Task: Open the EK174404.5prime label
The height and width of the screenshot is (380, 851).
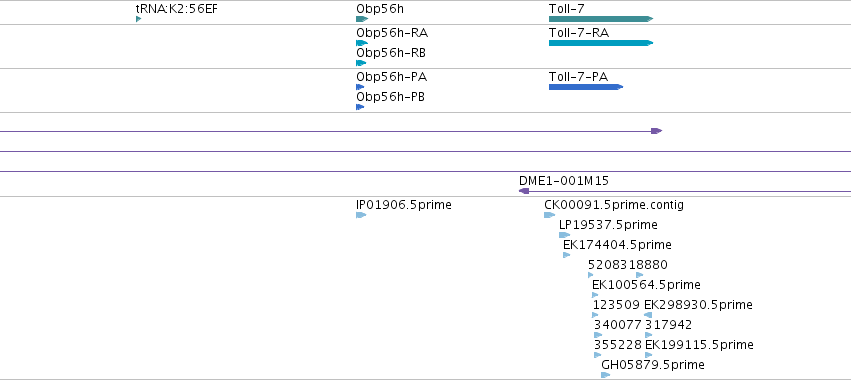Action: click(x=617, y=245)
